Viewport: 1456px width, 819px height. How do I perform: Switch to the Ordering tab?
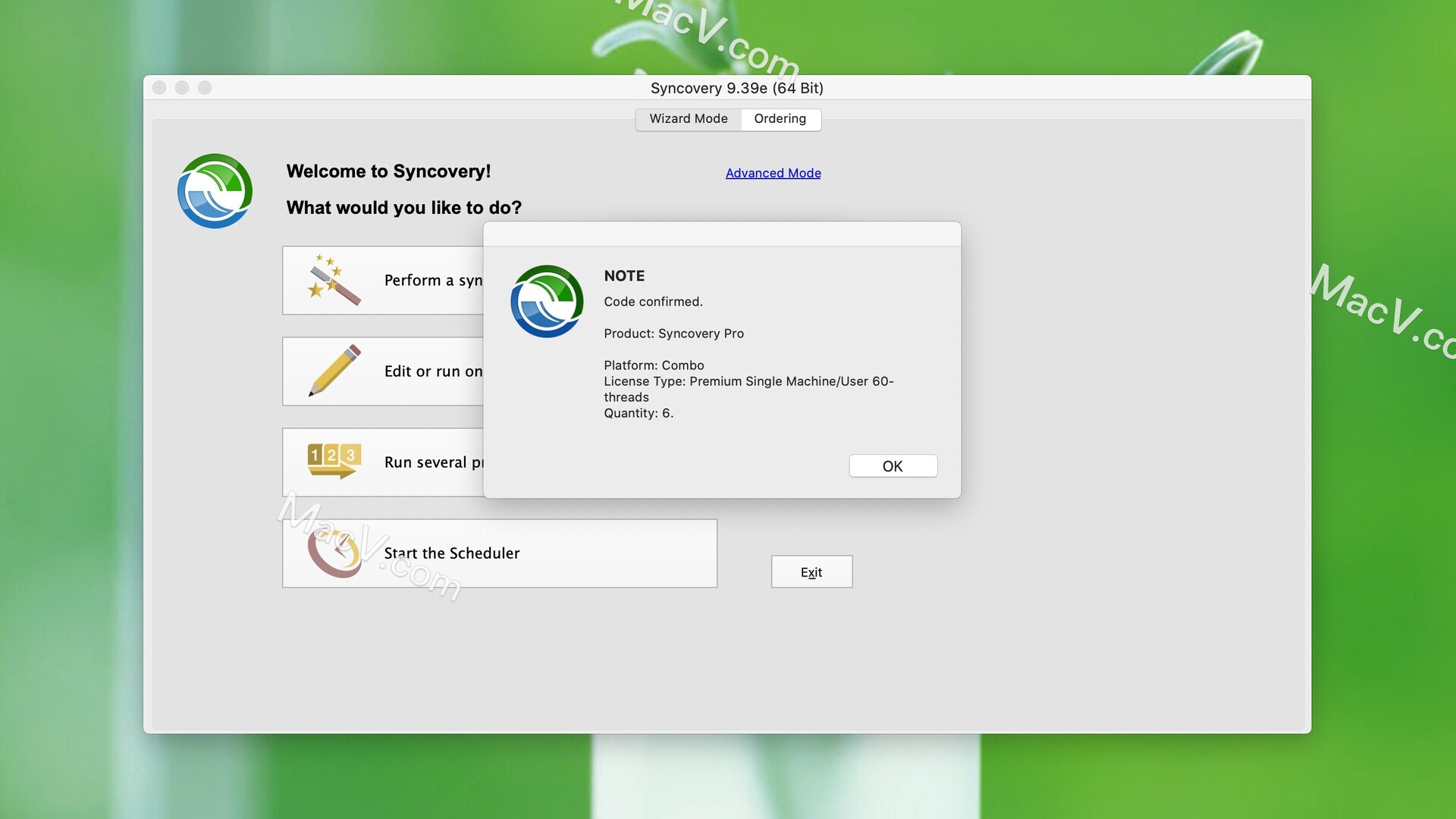point(780,119)
